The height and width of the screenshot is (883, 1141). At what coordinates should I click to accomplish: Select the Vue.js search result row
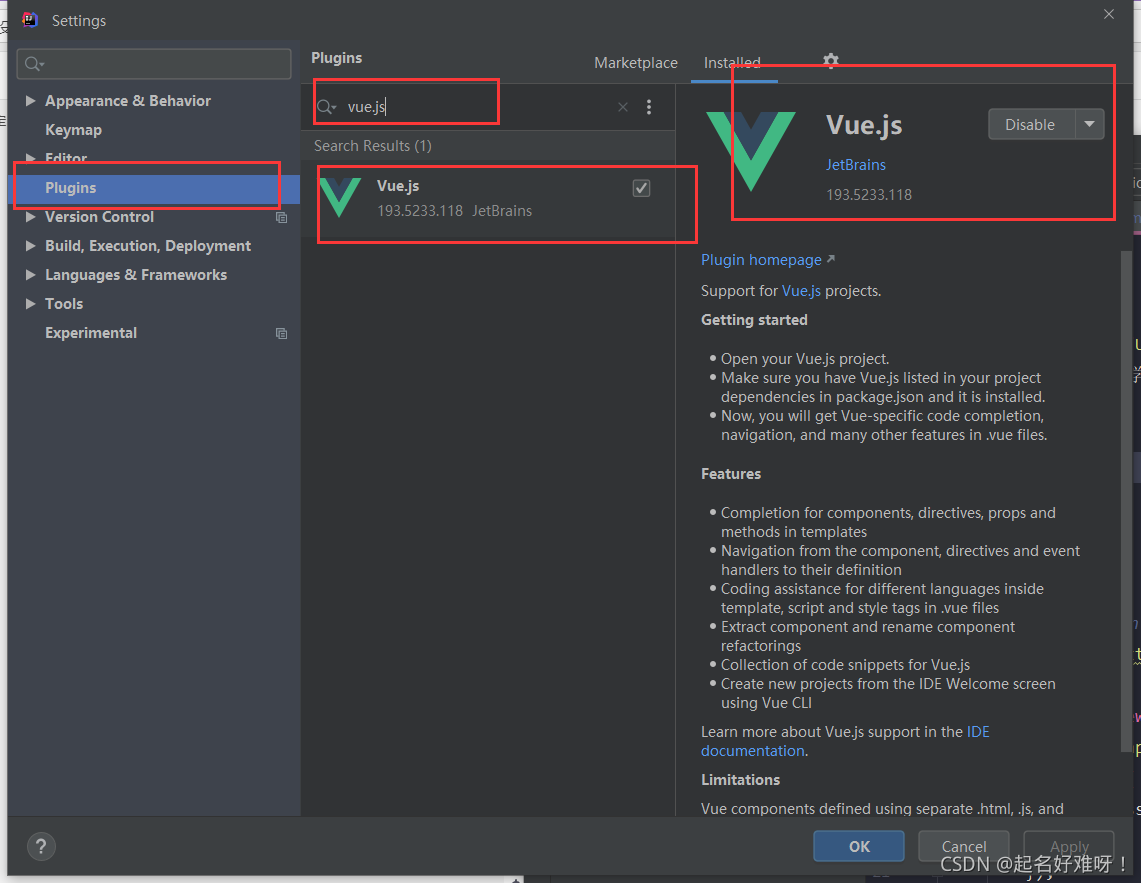[488, 199]
